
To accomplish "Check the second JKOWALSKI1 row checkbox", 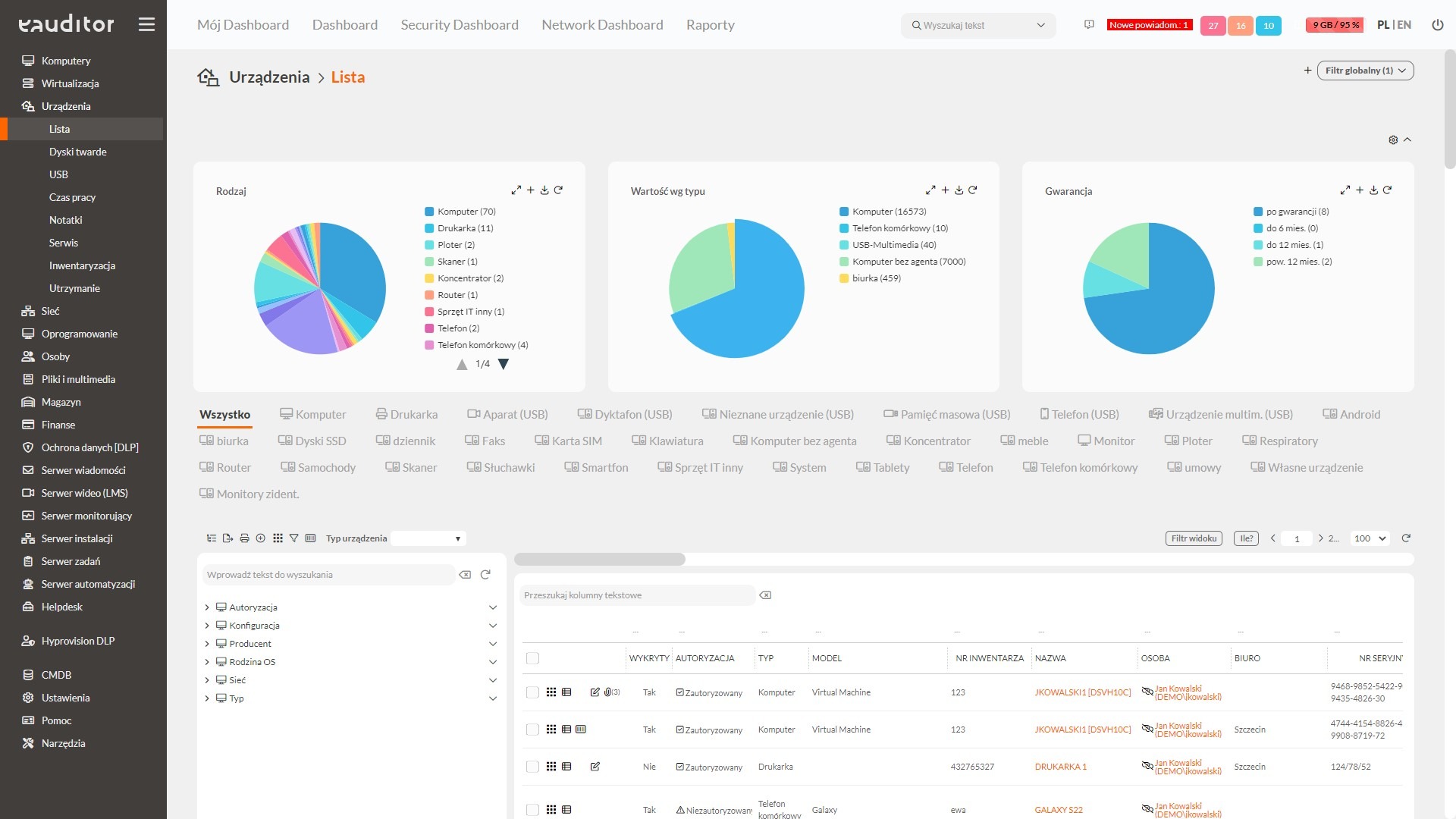I will [532, 730].
